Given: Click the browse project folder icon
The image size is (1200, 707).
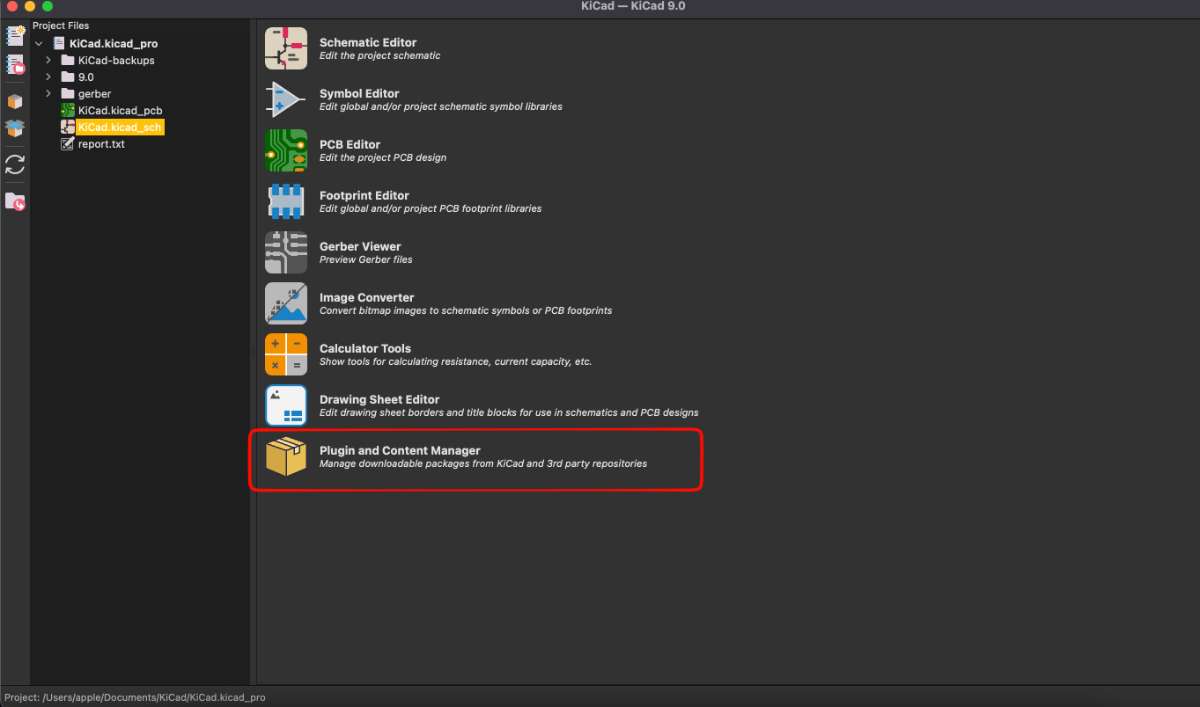Looking at the screenshot, I should click(15, 201).
